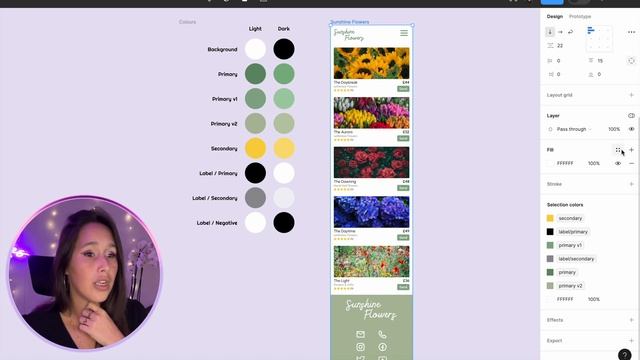Screen dimensions: 640x360
Task: Open hamburger menu in flower app mockup
Action: [404, 33]
